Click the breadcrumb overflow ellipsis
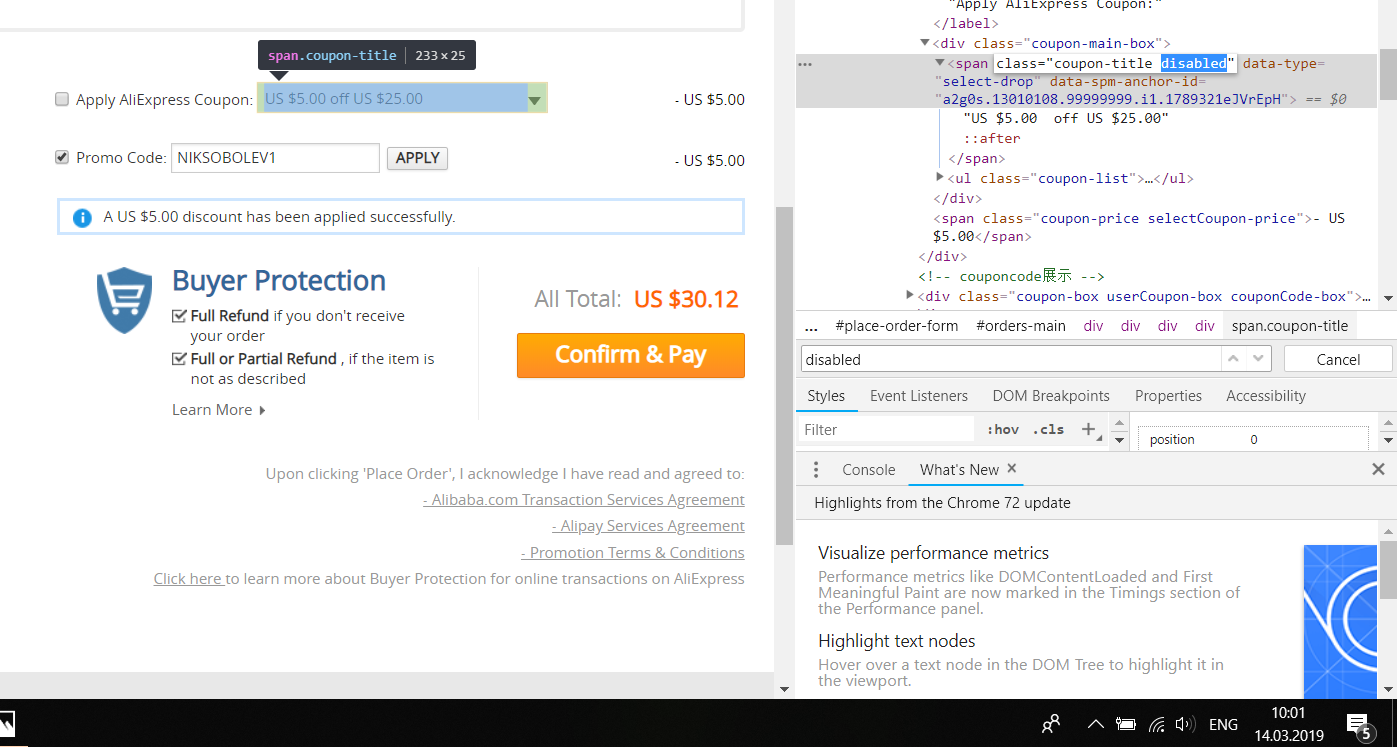 tap(811, 326)
